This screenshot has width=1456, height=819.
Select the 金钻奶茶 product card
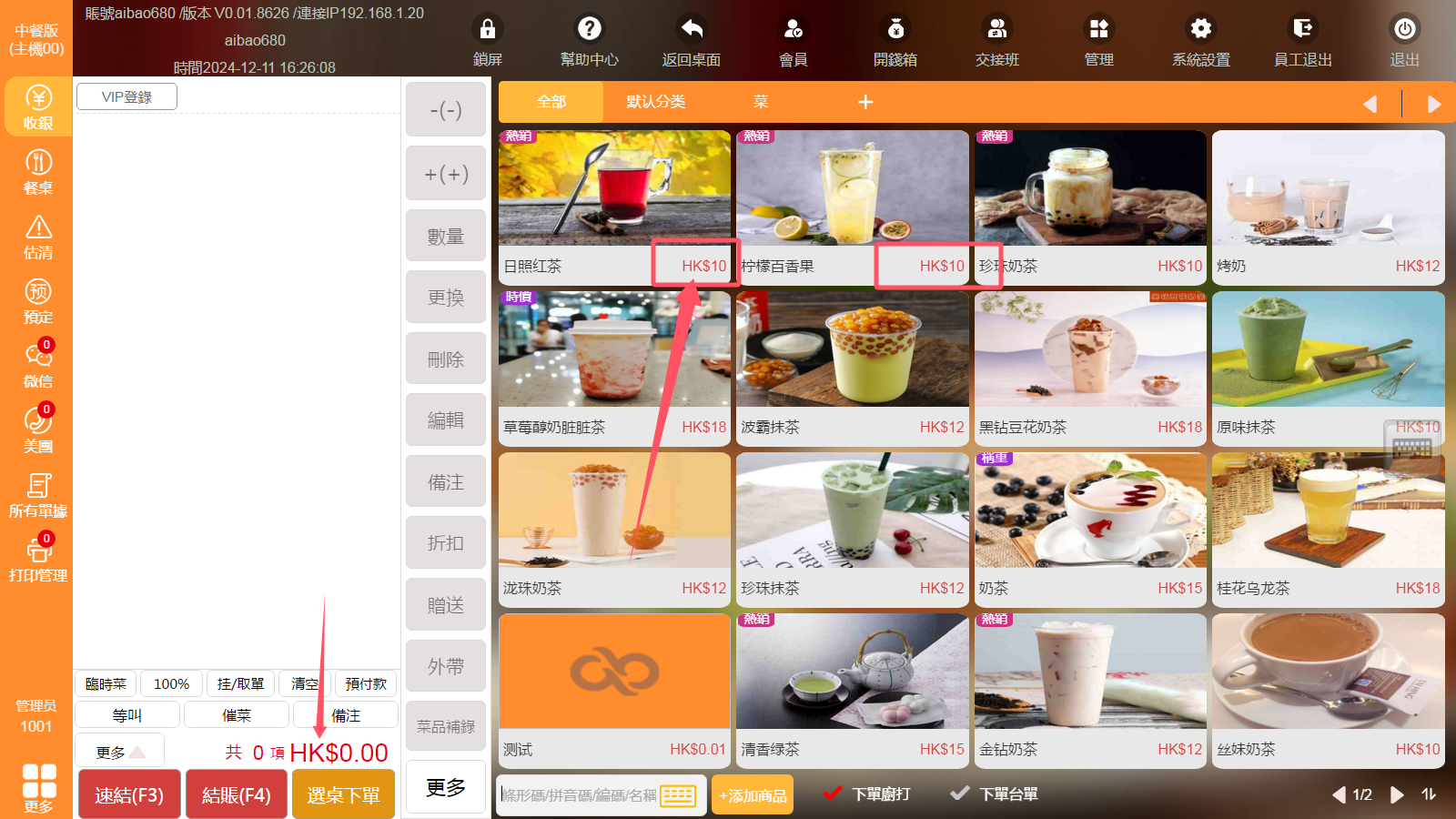[x=1090, y=691]
